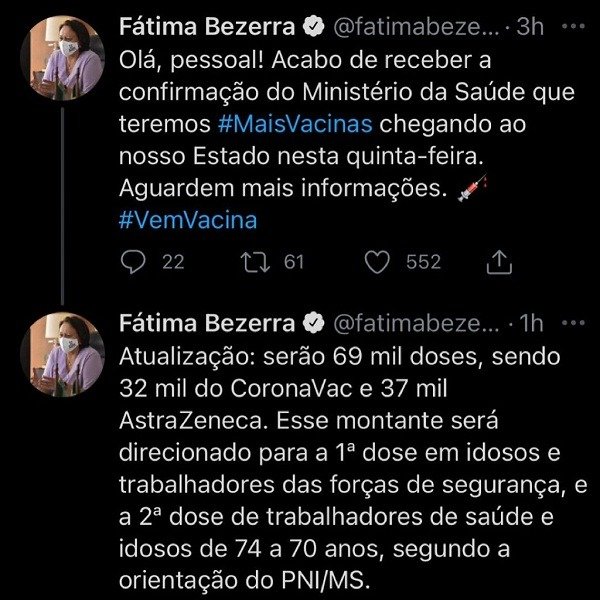
Task: Open the 3h timestamp of the first tweet
Action: pos(530,27)
